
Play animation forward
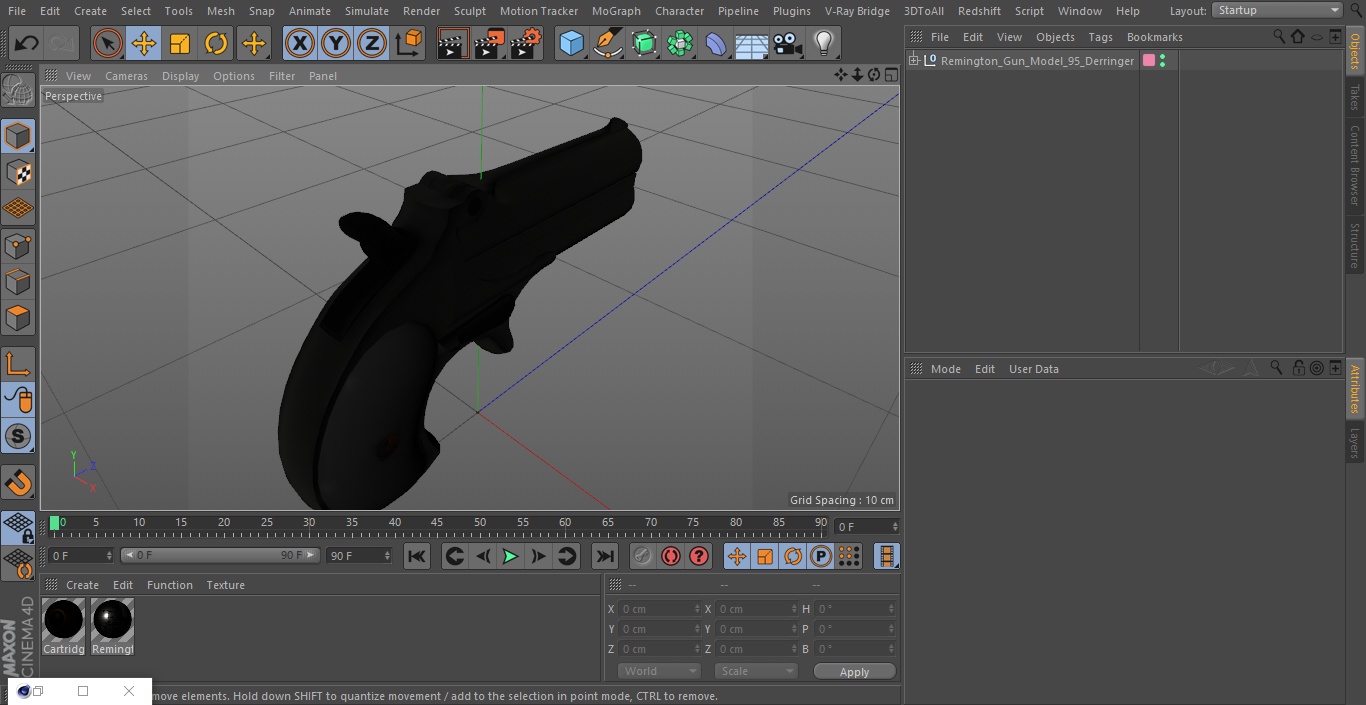tap(510, 556)
